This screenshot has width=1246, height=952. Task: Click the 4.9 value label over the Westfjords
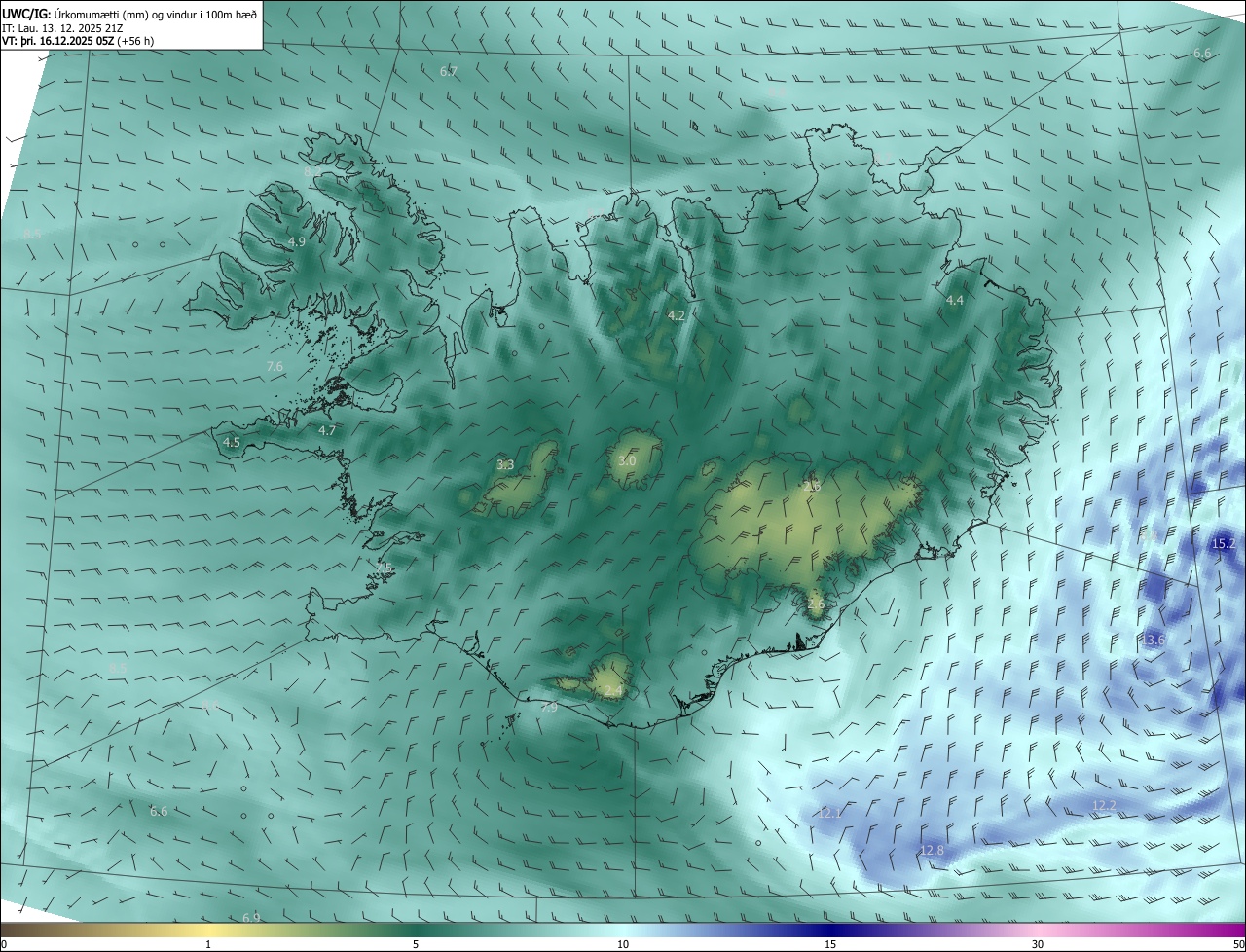click(297, 241)
